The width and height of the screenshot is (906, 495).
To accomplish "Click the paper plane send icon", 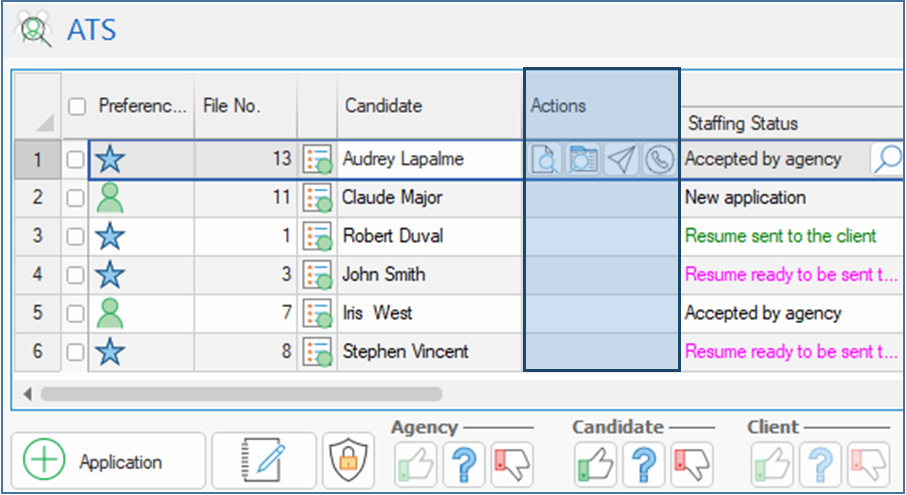I will [x=621, y=160].
